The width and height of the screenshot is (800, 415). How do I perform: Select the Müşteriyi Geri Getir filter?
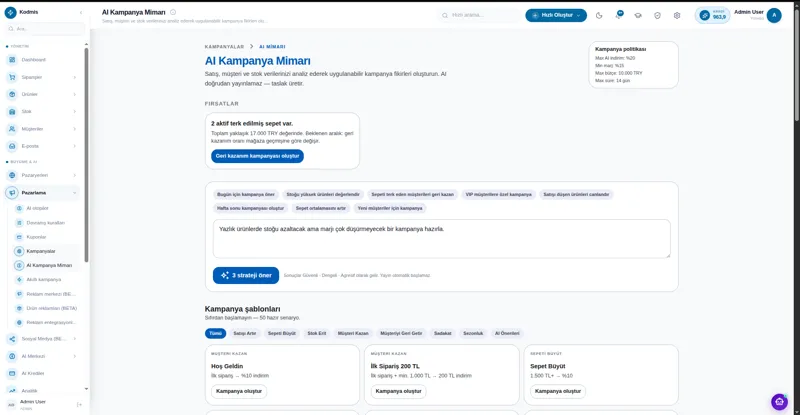(401, 333)
